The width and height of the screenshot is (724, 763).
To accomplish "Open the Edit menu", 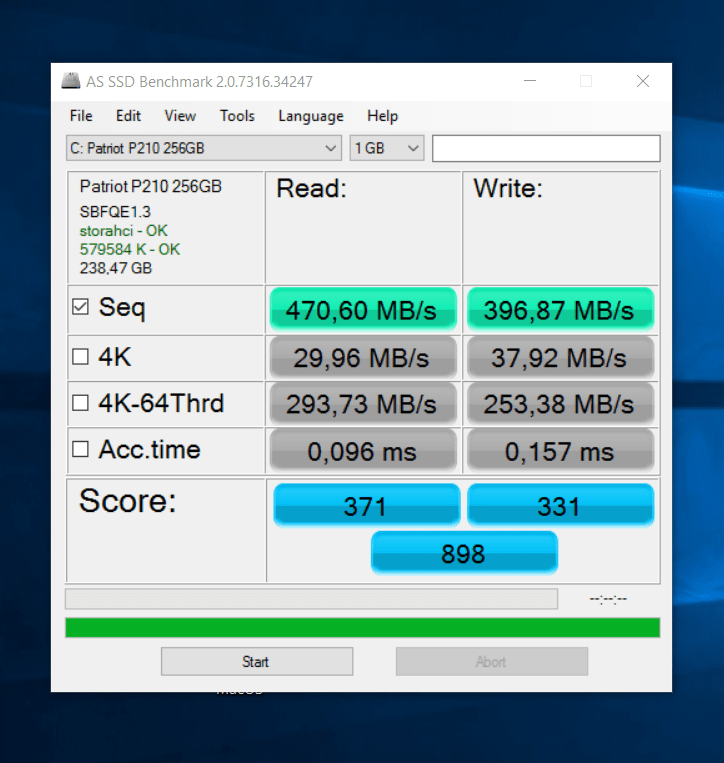I will coord(128,116).
